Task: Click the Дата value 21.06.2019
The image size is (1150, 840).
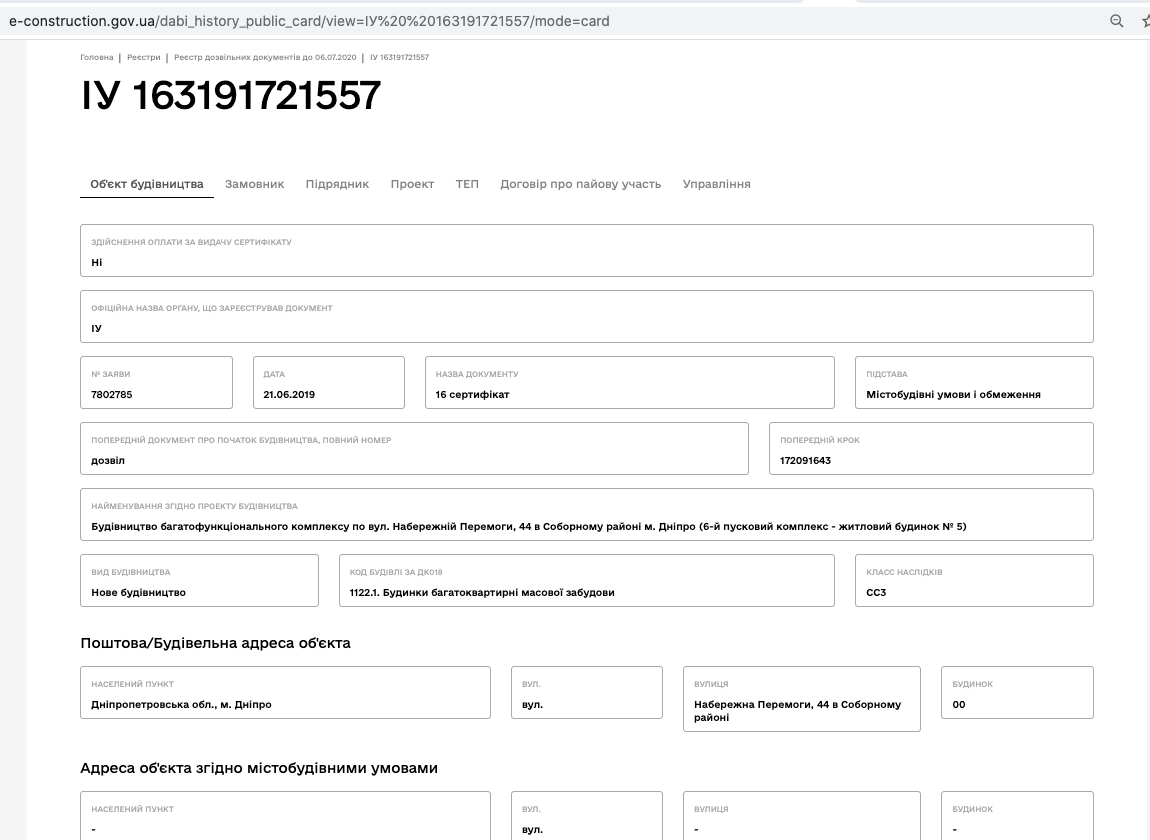Action: pos(289,395)
